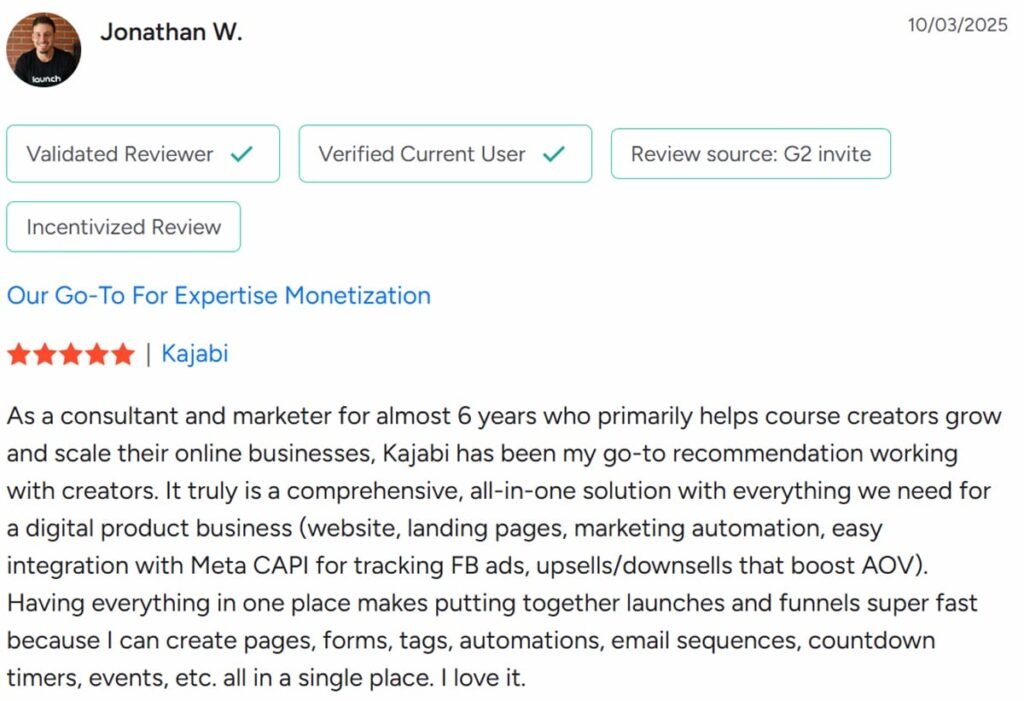Click the checkmark beside Validated Reviewer
Viewport: 1024px width, 701px height.
pyautogui.click(x=243, y=154)
